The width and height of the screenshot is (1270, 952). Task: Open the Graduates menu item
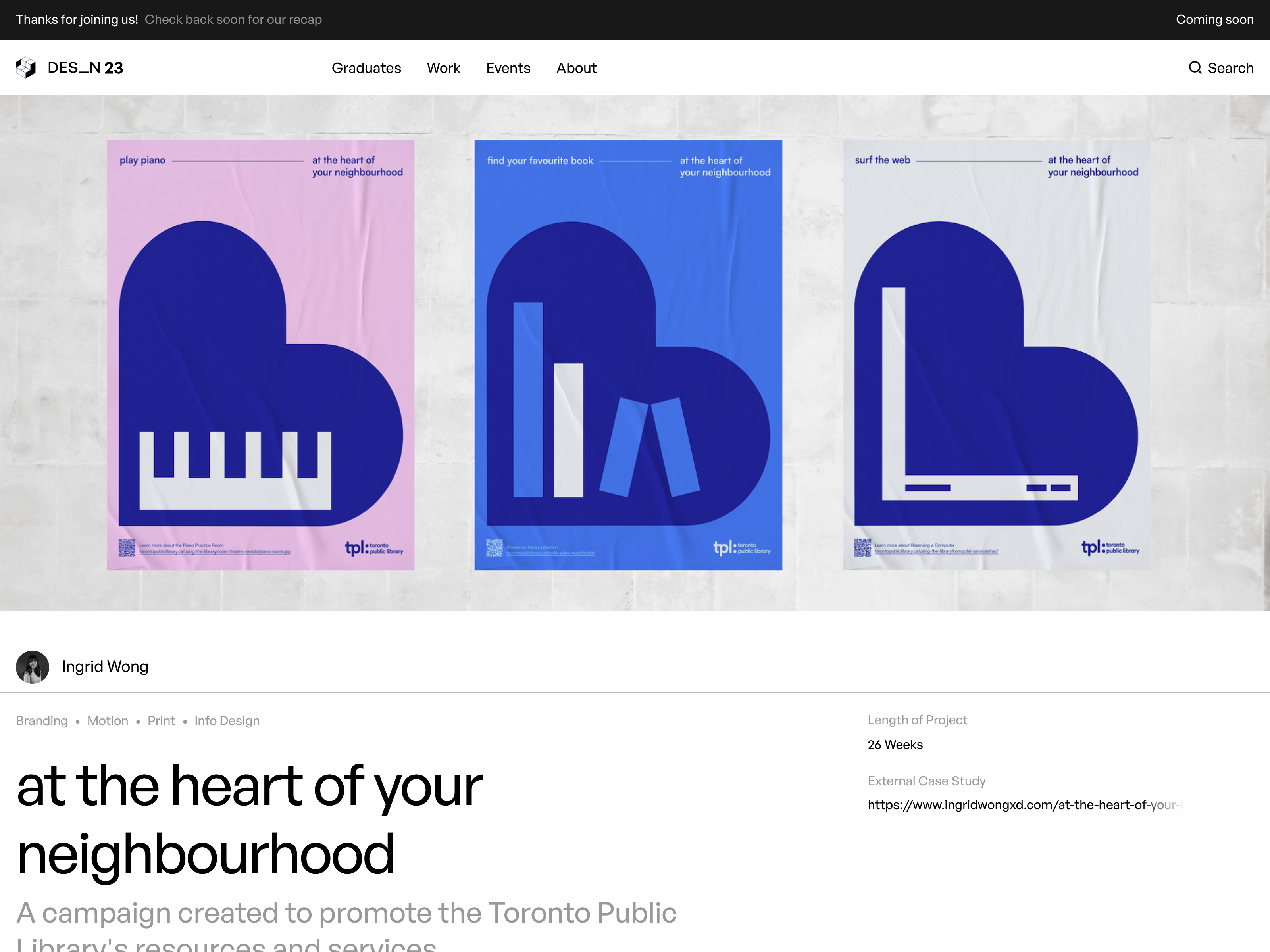(x=366, y=68)
